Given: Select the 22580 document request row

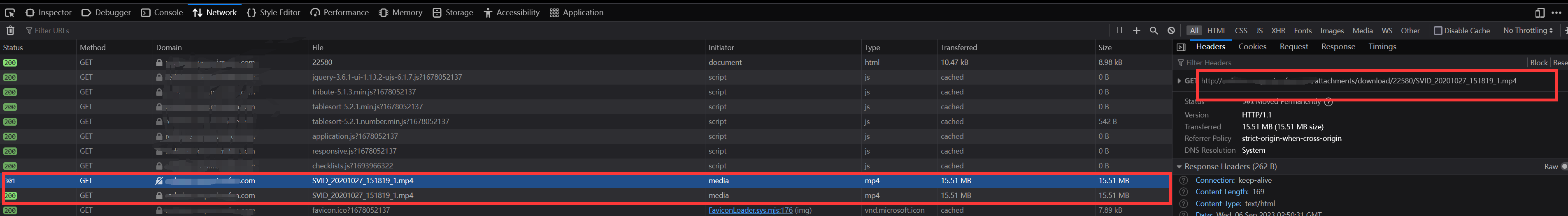Looking at the screenshot, I should click(x=586, y=62).
